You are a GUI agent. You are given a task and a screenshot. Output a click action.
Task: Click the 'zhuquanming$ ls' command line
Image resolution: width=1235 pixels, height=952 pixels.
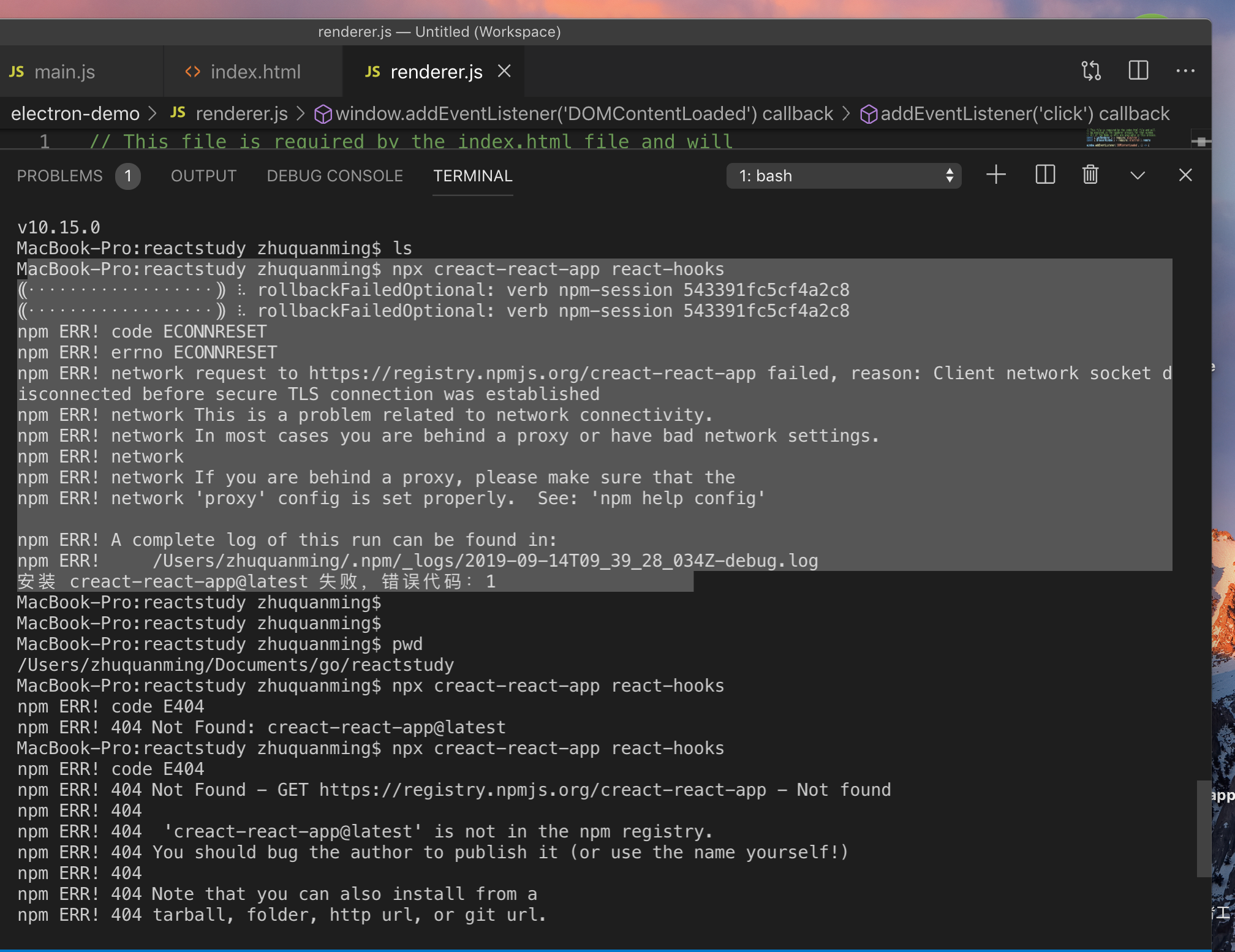pos(214,248)
